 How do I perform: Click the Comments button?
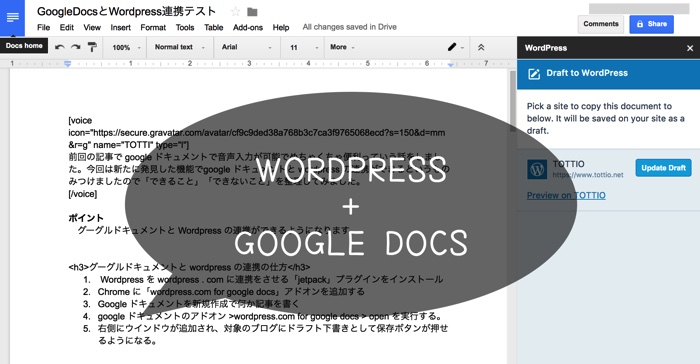(x=601, y=24)
